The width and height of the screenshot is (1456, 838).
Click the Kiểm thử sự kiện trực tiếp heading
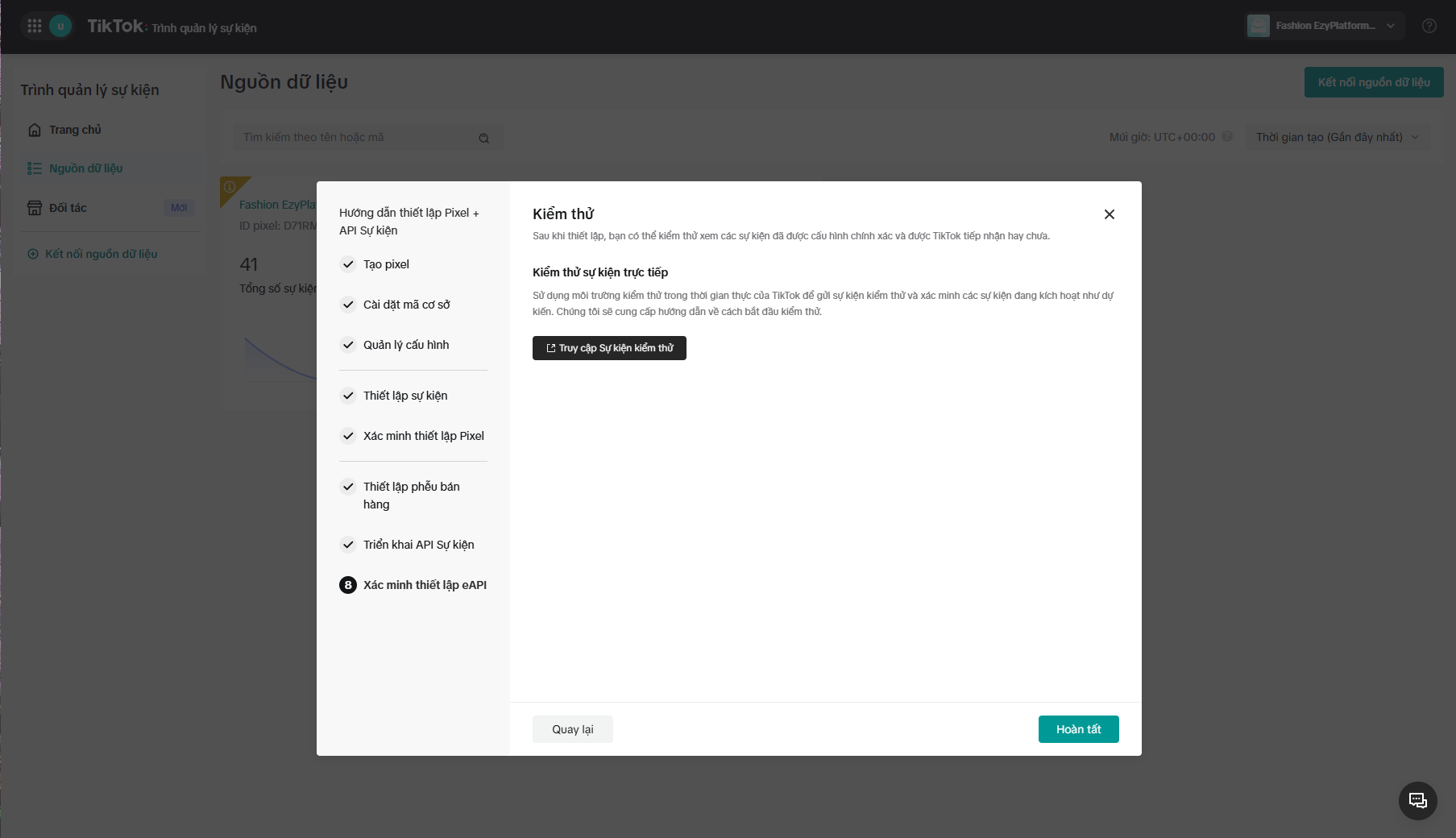click(600, 272)
